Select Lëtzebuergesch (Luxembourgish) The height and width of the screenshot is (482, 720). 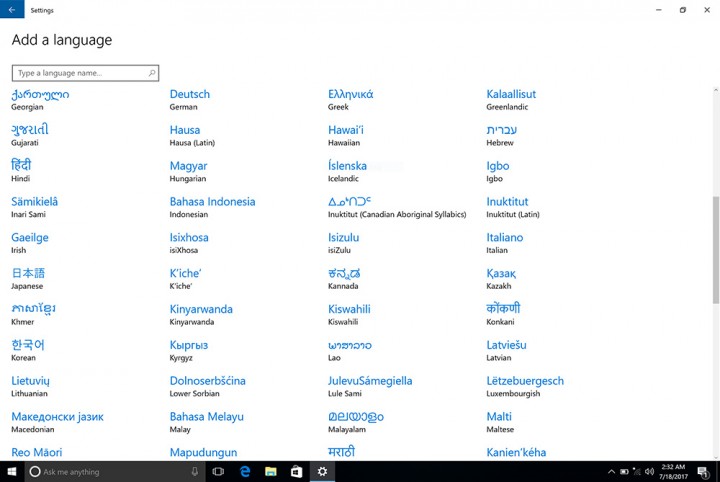click(x=525, y=386)
